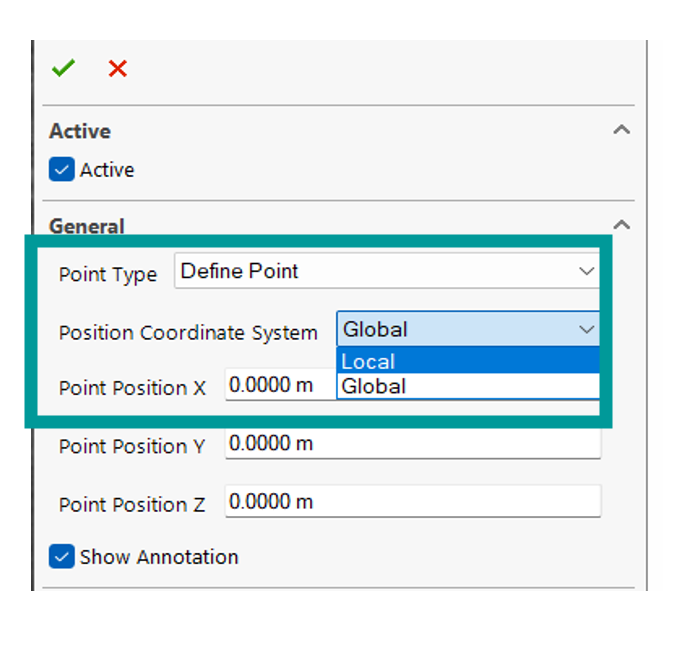This screenshot has height=667, width=683.
Task: Select the Point Position Z field
Action: coord(412,502)
